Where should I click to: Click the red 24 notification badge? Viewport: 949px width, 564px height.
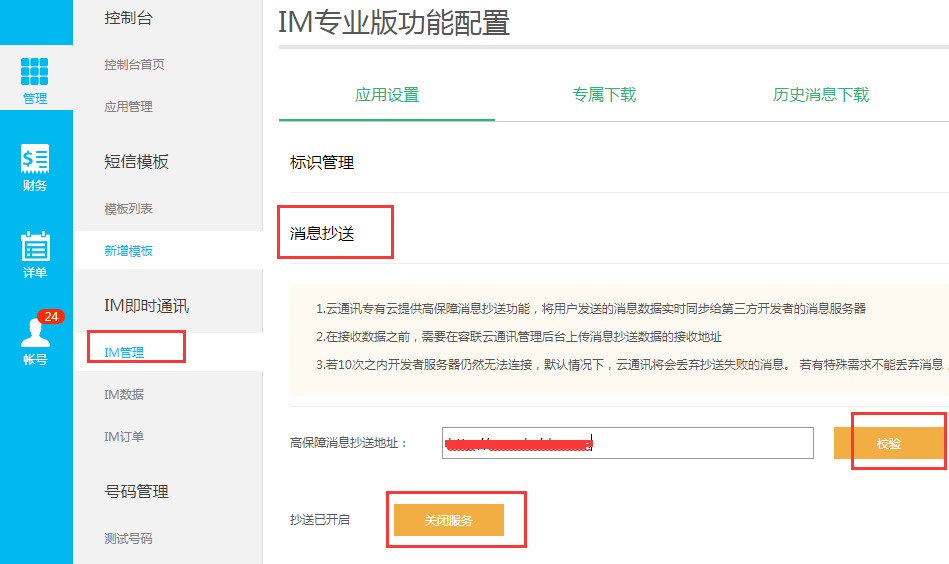[51, 316]
